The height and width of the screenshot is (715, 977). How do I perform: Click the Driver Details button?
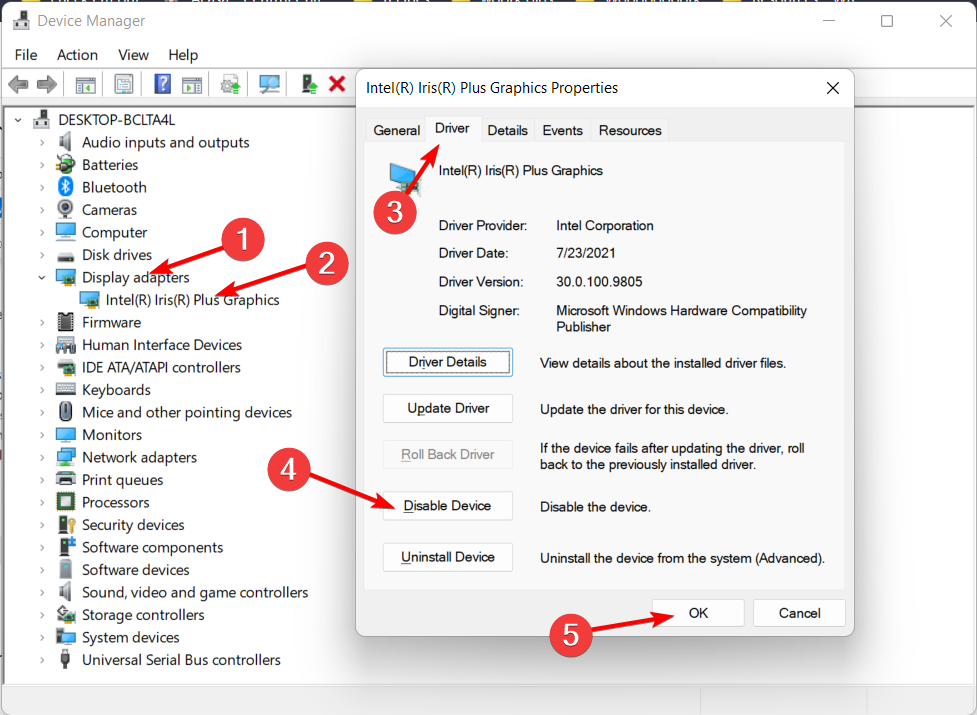(447, 362)
